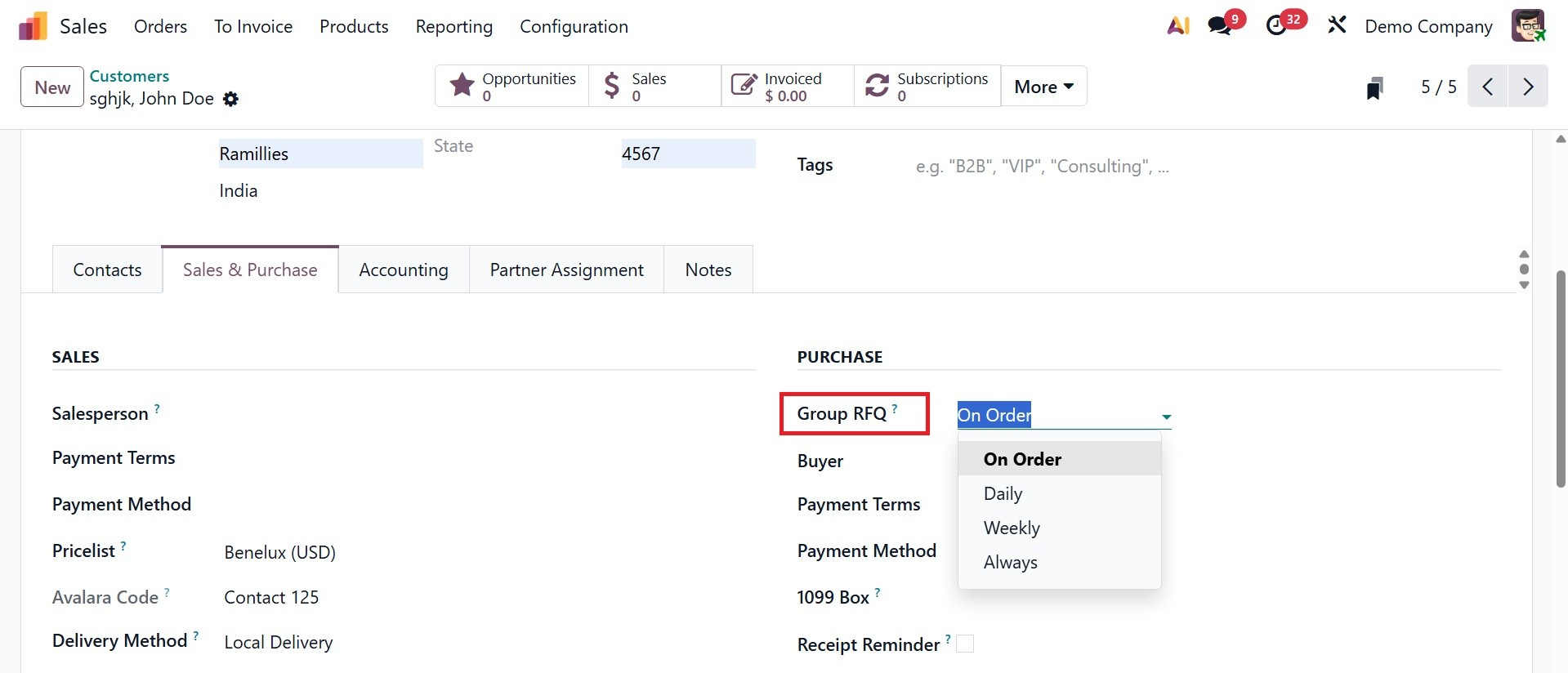Click the Sales app logo icon
The width and height of the screenshot is (1568, 673).
point(33,26)
